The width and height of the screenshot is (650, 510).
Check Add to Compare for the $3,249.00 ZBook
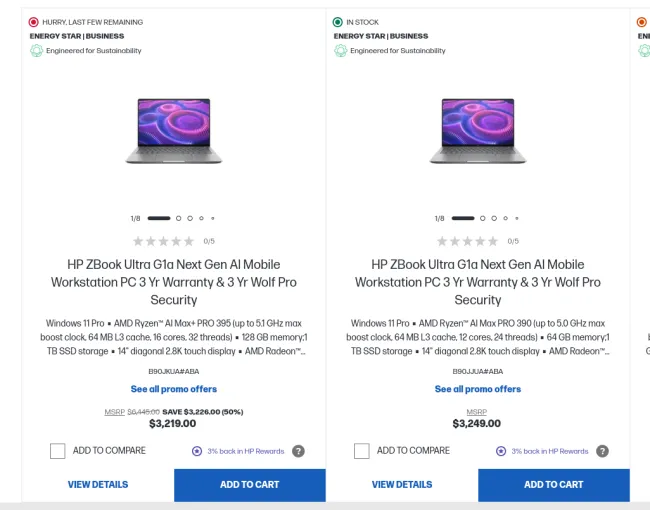click(362, 451)
